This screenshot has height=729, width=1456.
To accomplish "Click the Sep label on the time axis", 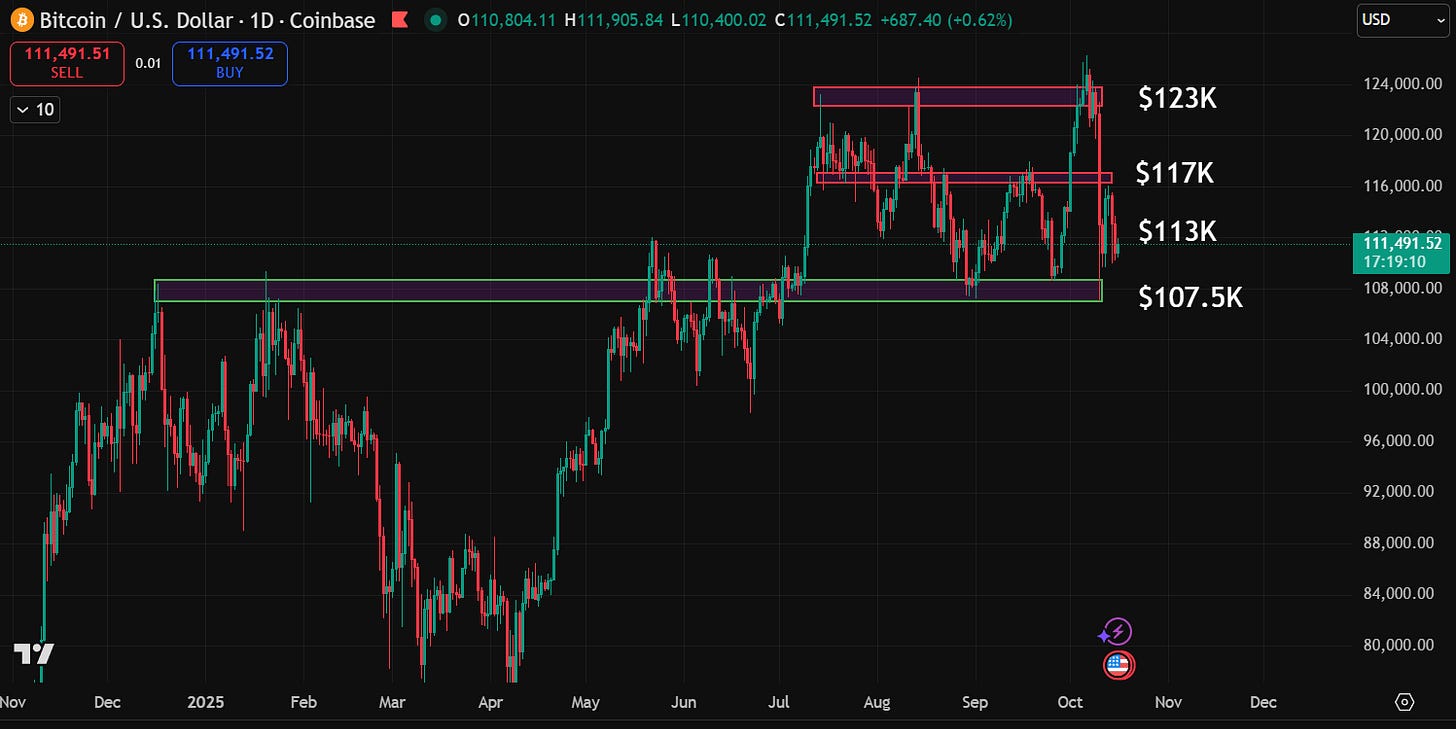I will 975,702.
